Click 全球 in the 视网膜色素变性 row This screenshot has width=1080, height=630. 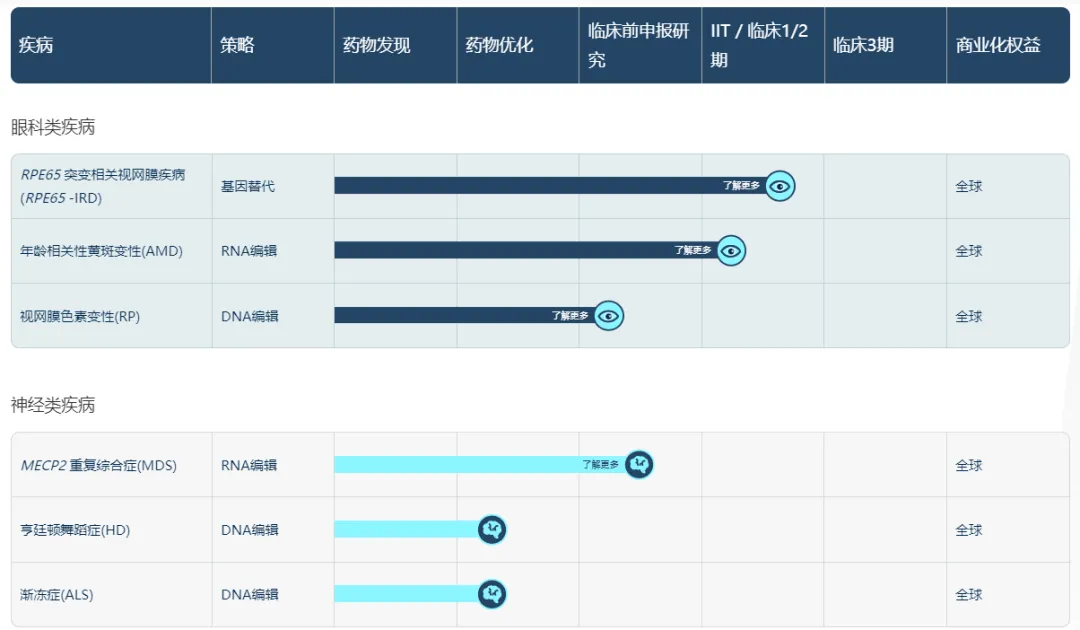tap(968, 316)
